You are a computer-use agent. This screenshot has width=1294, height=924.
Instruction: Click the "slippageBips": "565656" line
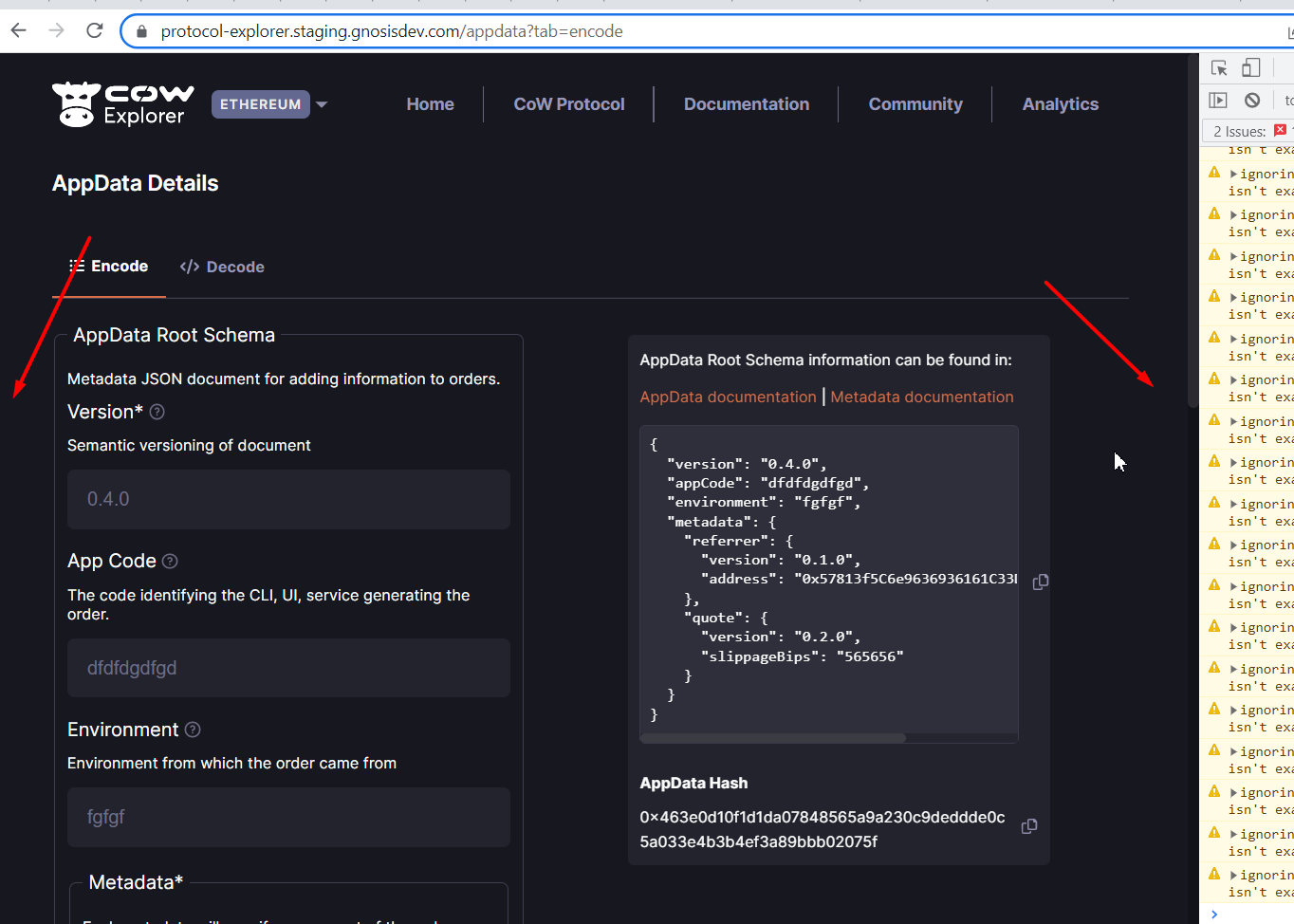(802, 656)
